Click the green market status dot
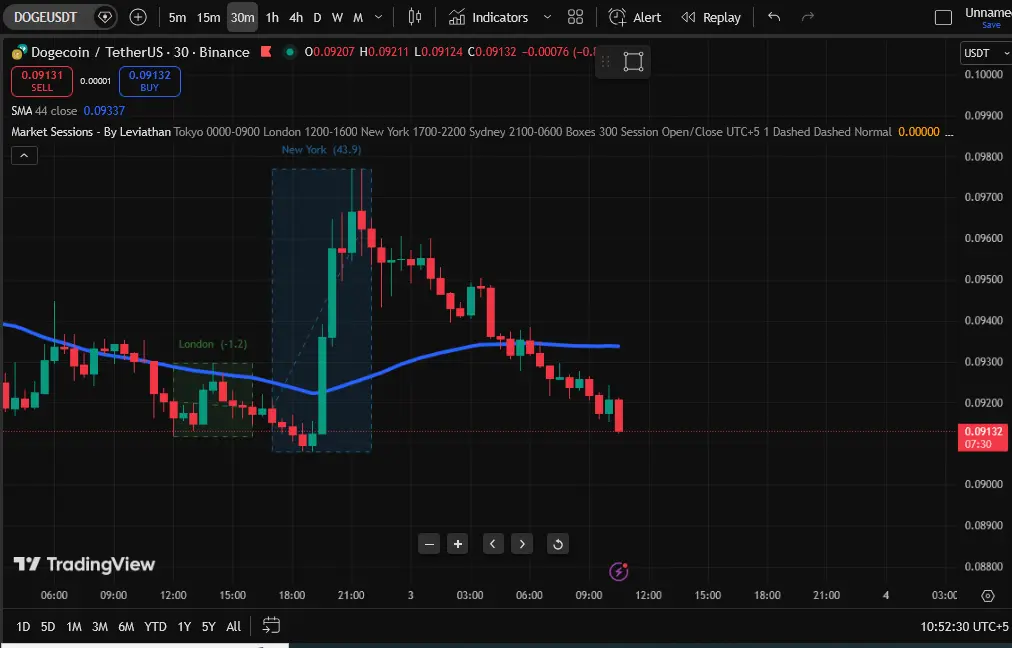 click(x=290, y=52)
